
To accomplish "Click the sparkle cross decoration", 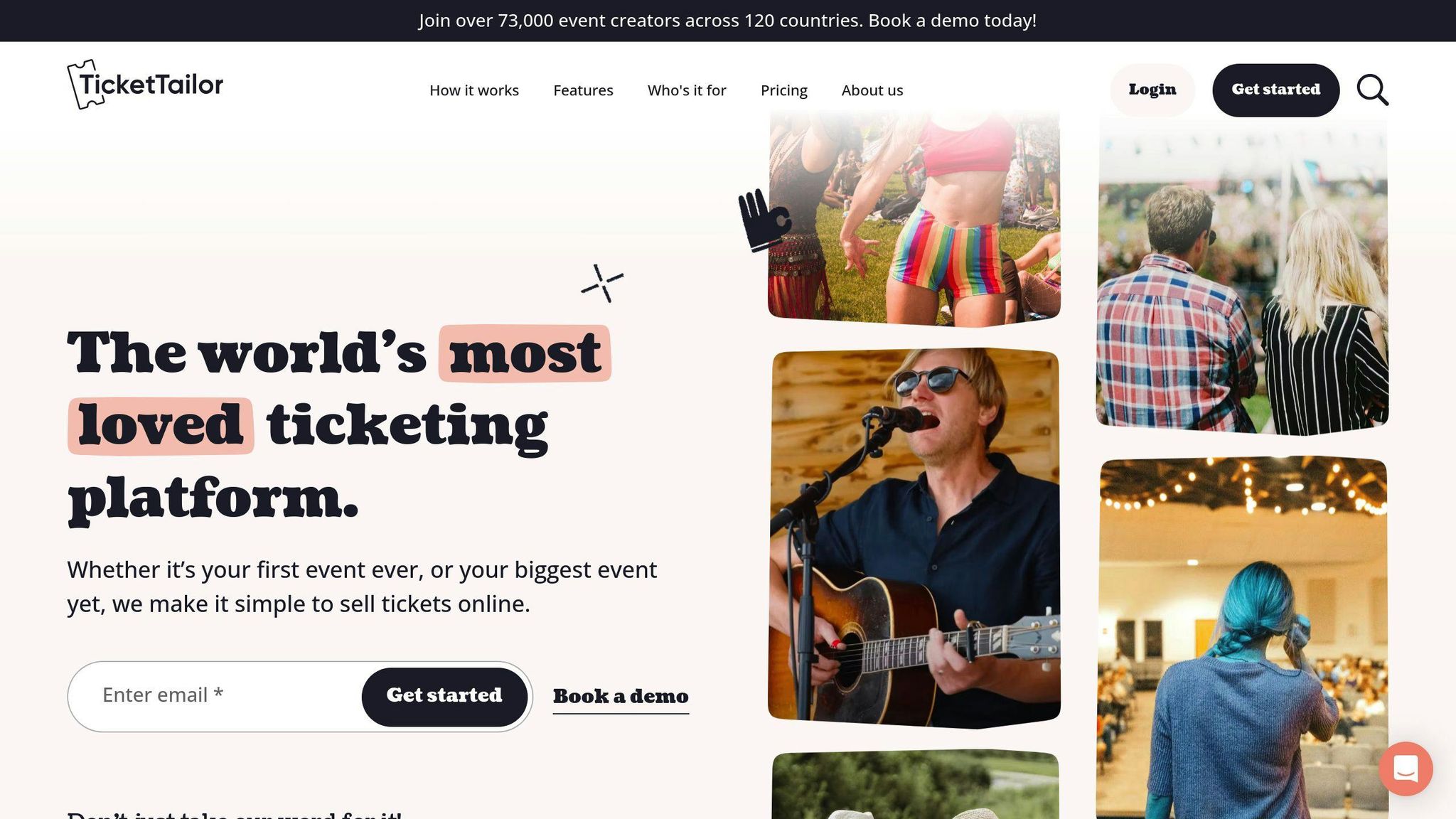I will point(602,283).
